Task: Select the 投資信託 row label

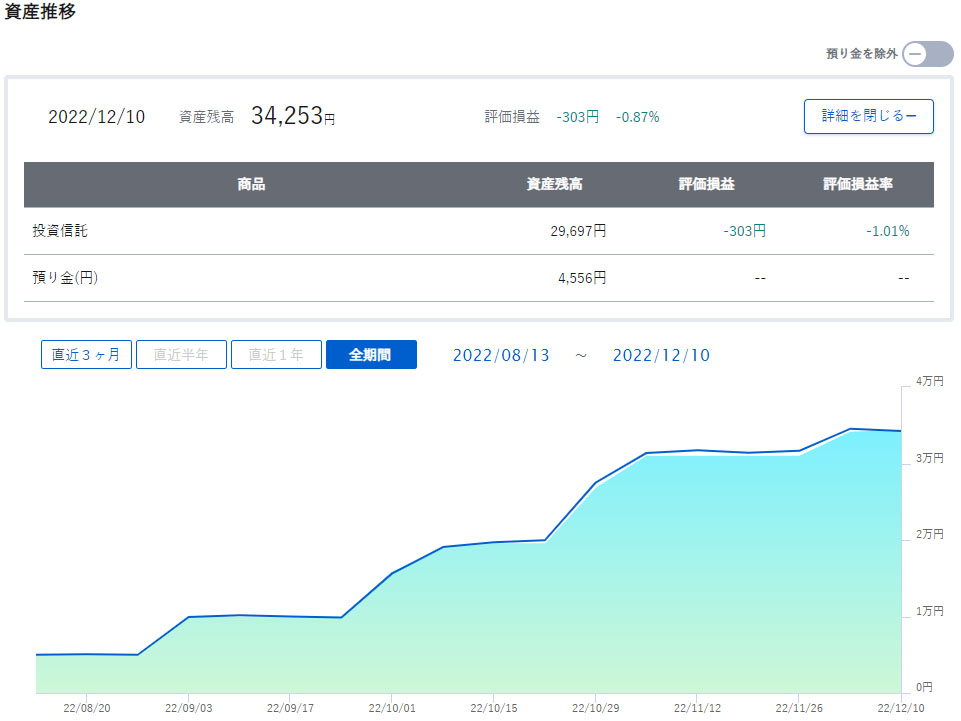Action: coord(60,231)
